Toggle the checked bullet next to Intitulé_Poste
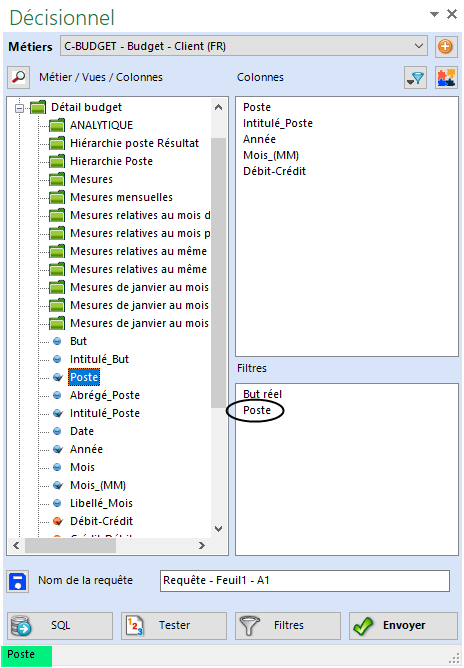The height and width of the screenshot is (668, 464). 58,413
